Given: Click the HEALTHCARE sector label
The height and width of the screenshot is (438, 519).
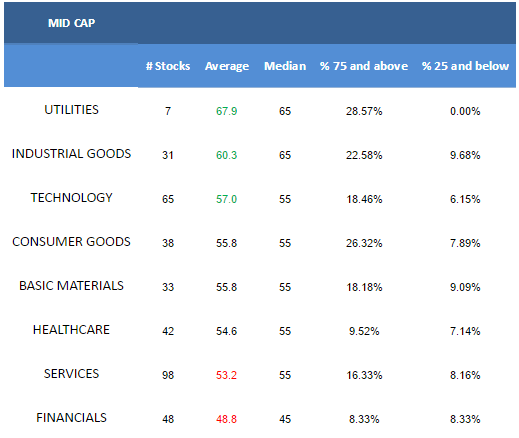Looking at the screenshot, I should point(71,330).
